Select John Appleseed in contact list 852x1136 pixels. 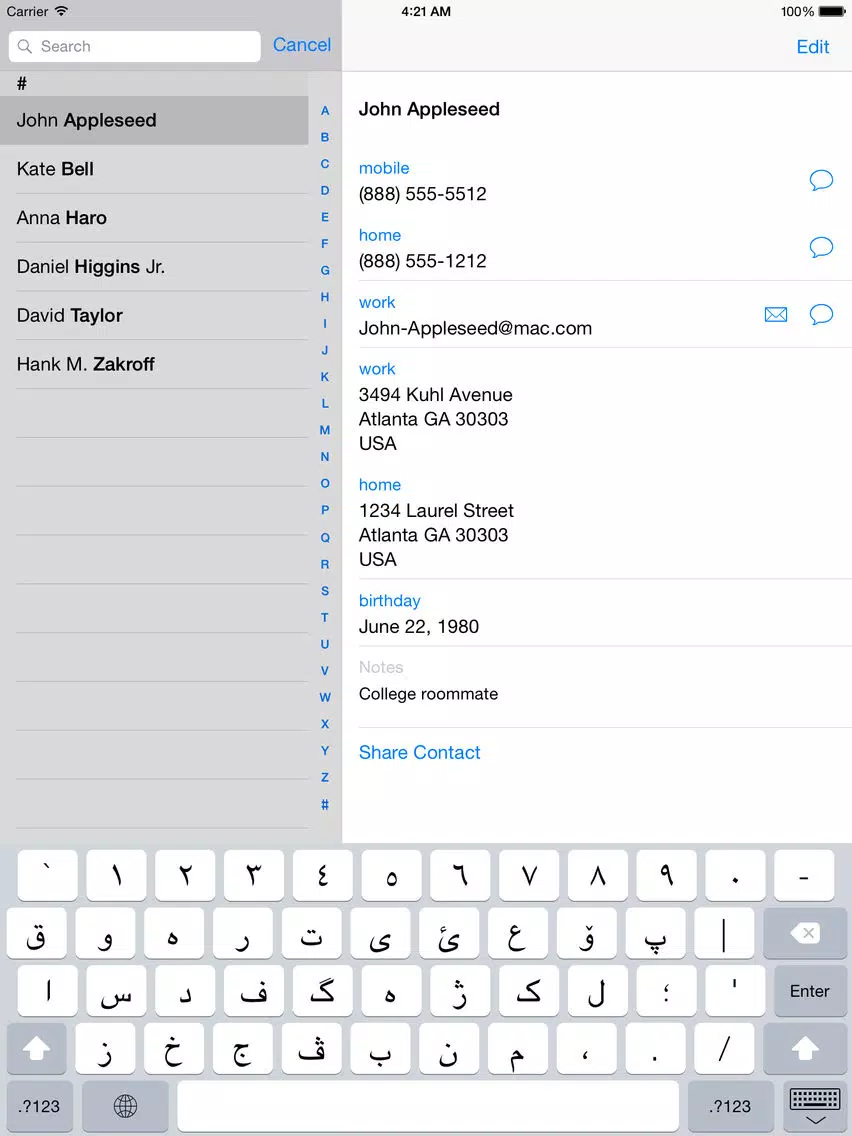(154, 120)
